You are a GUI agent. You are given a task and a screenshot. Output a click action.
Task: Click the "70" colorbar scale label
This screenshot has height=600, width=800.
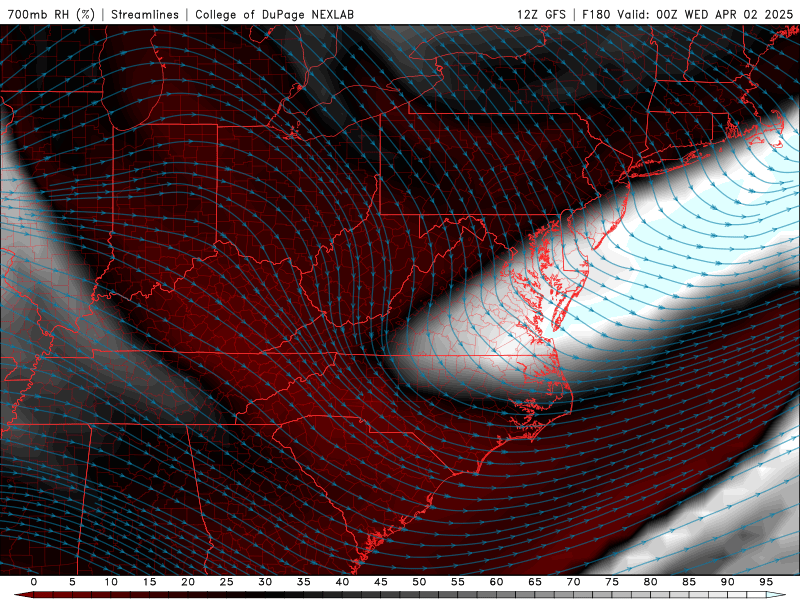[573, 582]
